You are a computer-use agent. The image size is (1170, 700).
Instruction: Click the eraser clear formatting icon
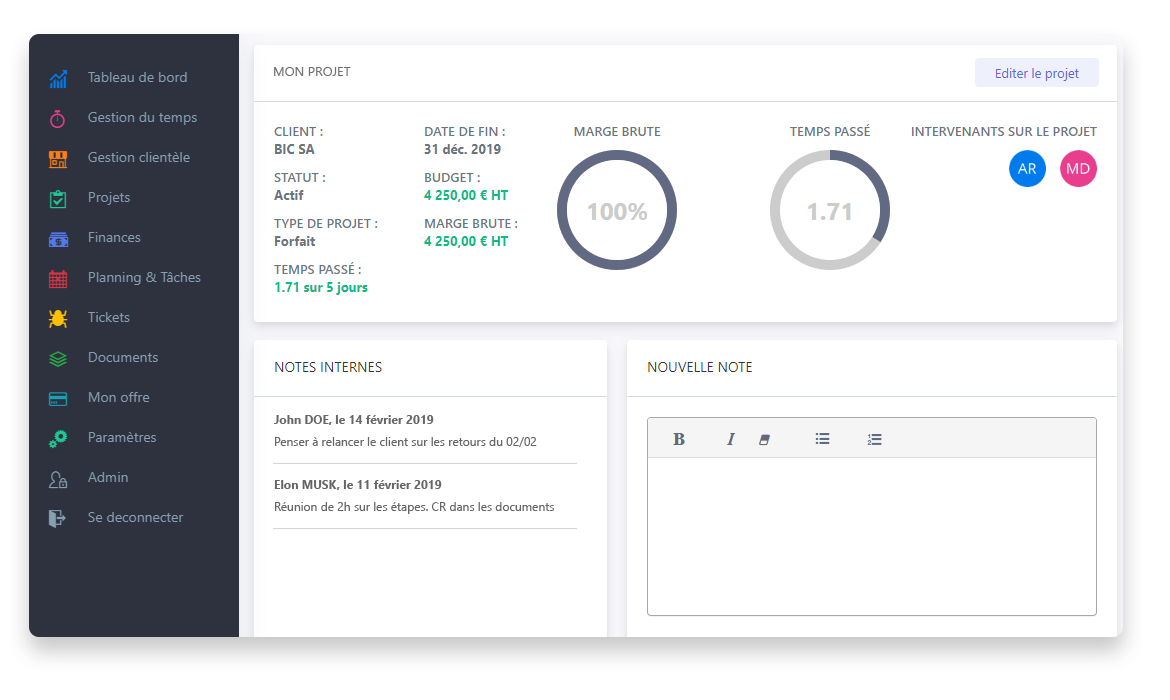[764, 440]
